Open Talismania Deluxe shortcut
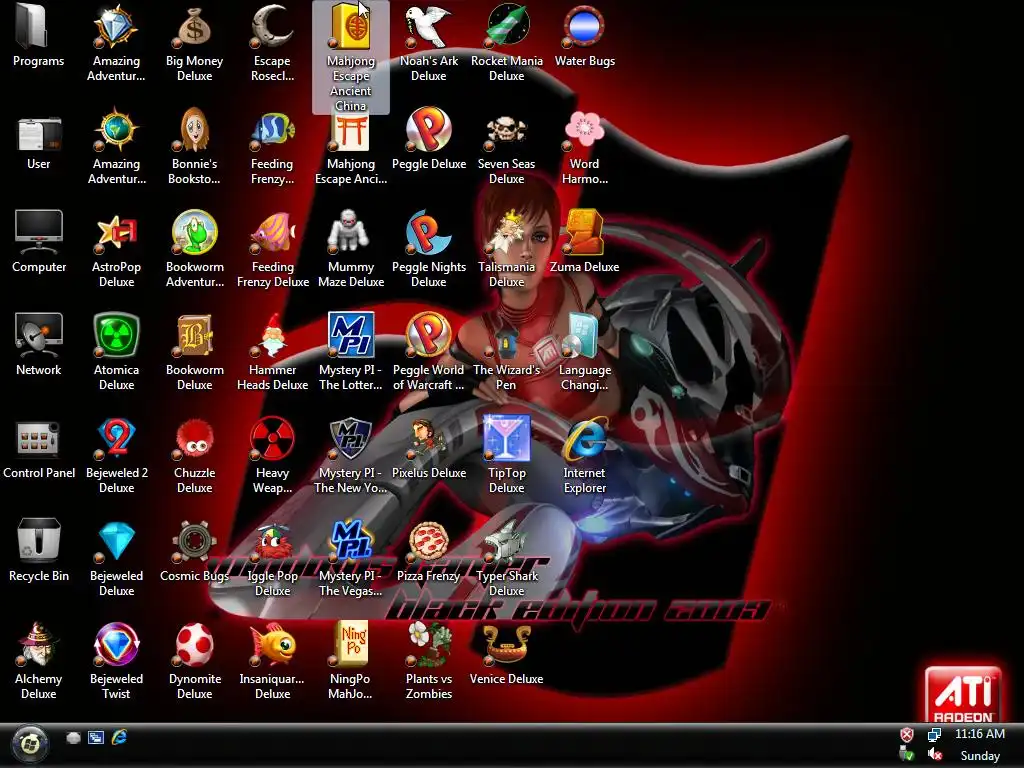This screenshot has width=1024, height=768. 507,233
